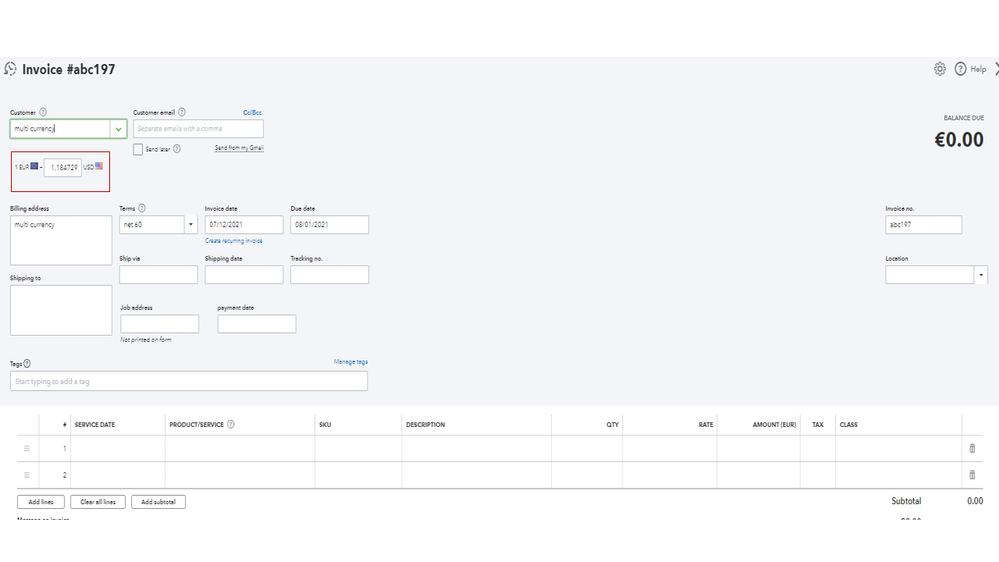This screenshot has width=999, height=562.
Task: Click the Customer name input field
Action: point(61,129)
